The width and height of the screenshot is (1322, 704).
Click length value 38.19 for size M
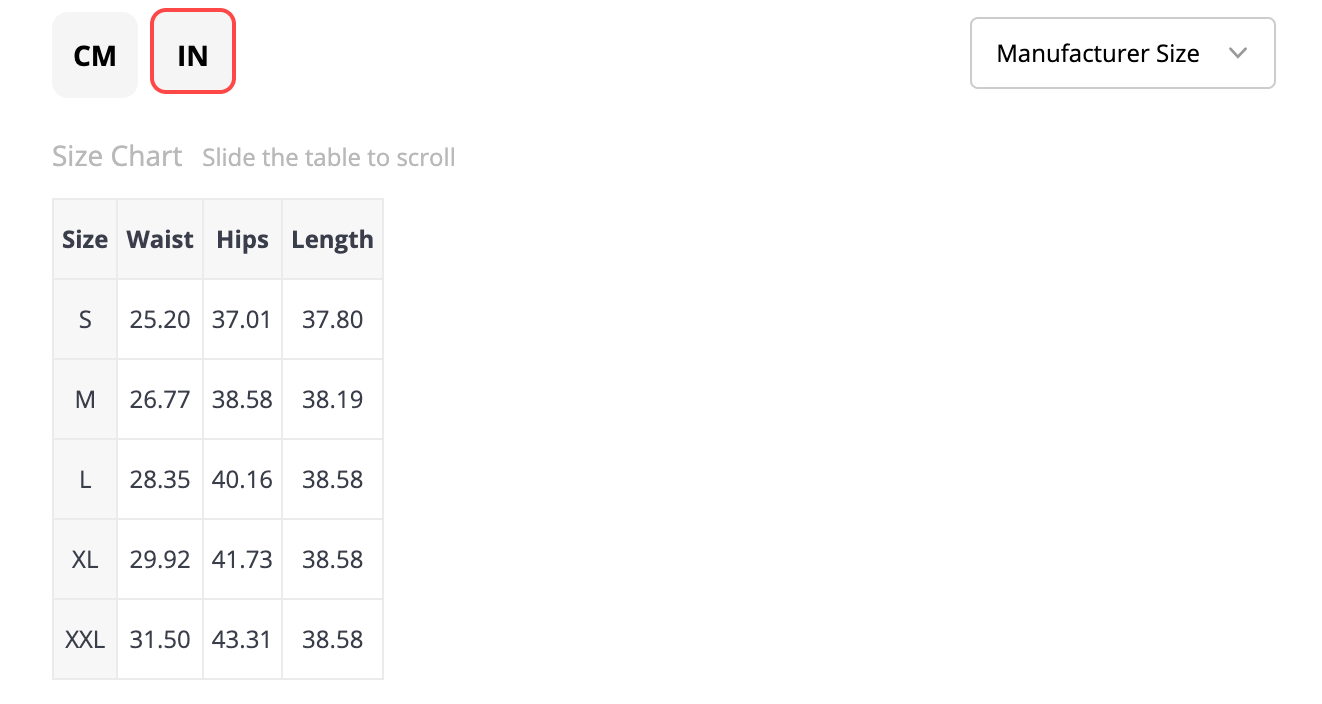click(333, 400)
